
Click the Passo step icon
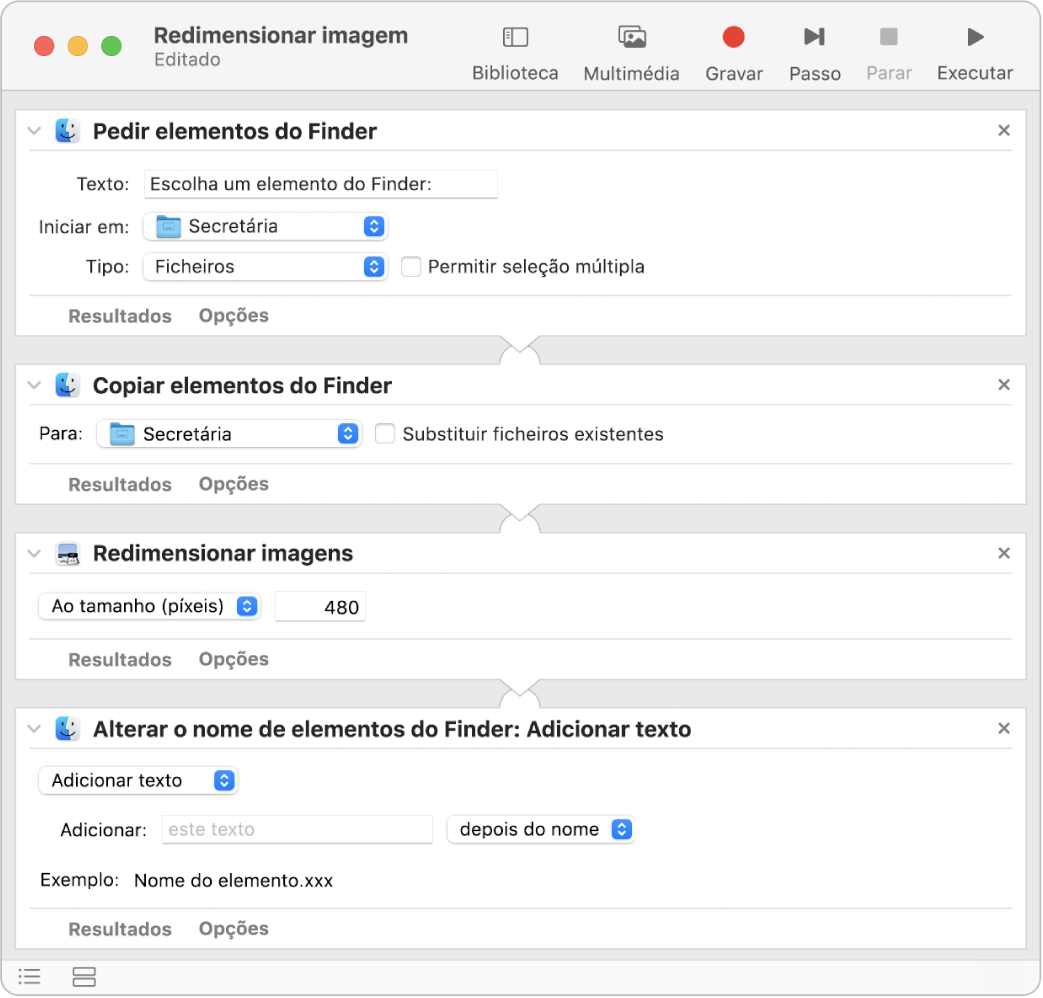pyautogui.click(x=814, y=38)
